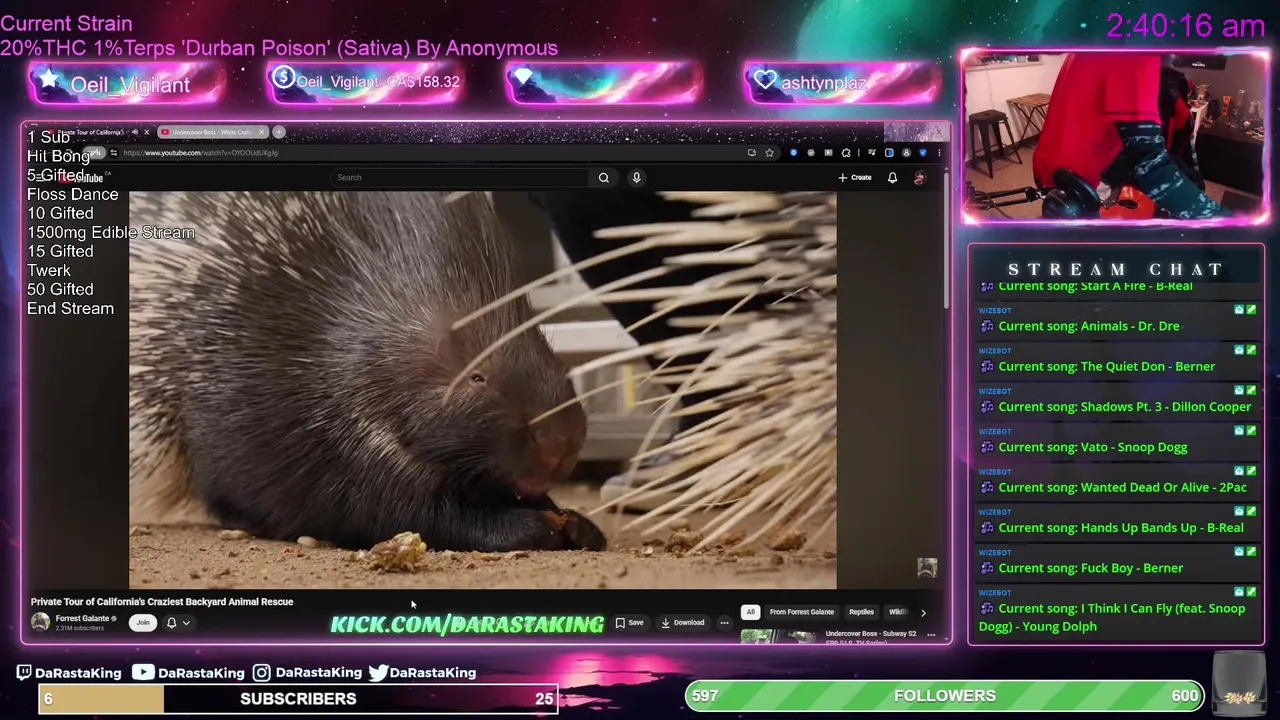Open the Forrest Galante channel name link

tap(82, 618)
